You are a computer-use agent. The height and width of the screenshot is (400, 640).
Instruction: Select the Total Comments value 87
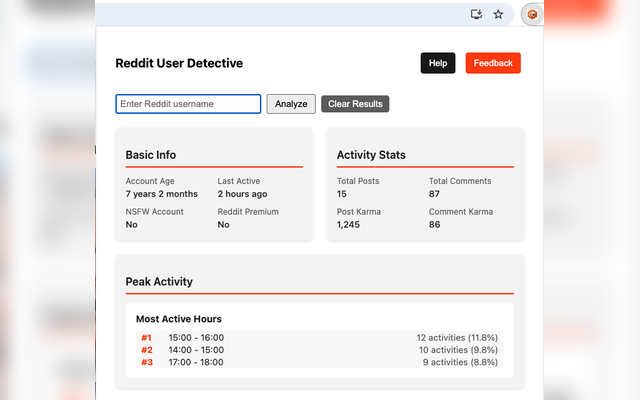coord(434,194)
